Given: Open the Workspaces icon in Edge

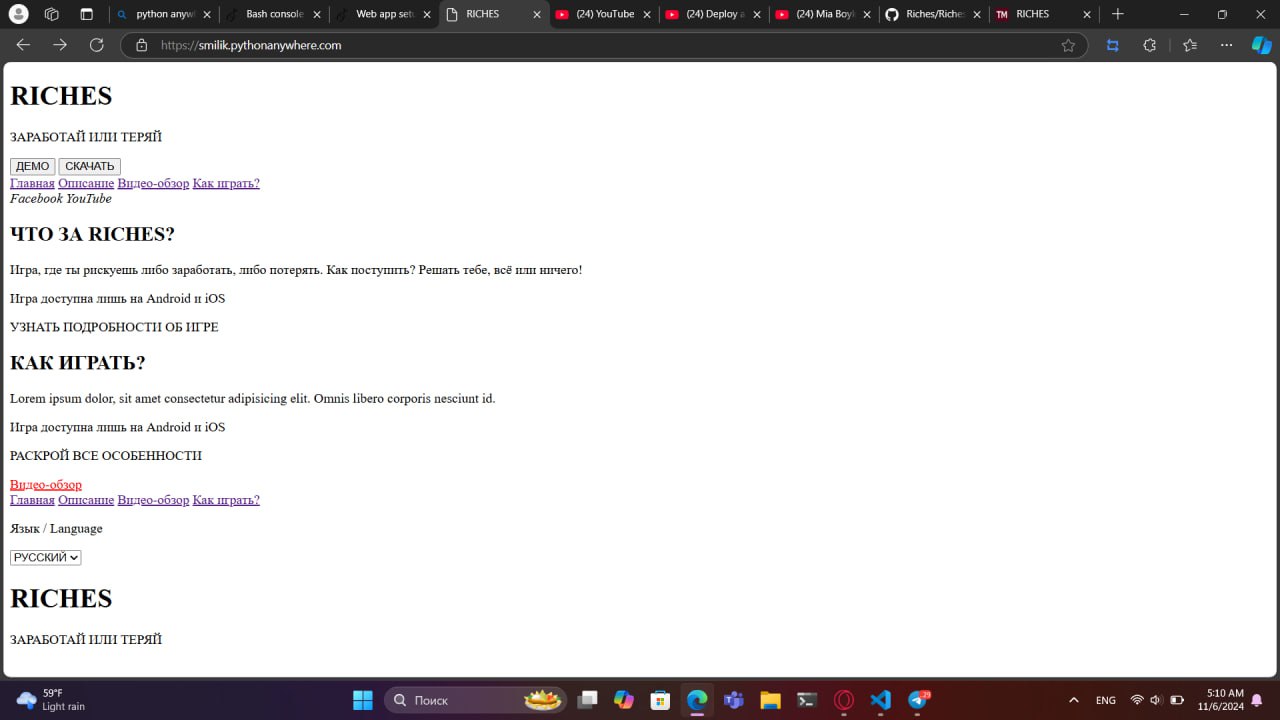Looking at the screenshot, I should point(52,14).
